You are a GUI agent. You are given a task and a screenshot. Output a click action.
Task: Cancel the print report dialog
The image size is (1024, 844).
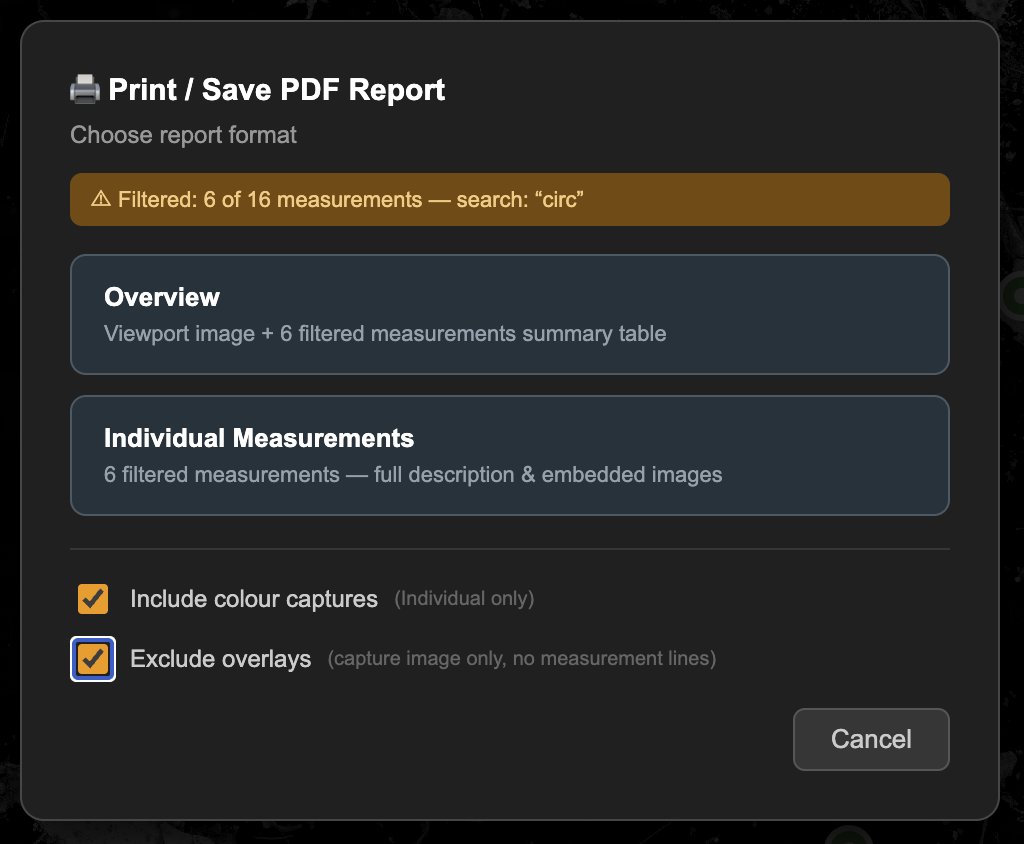(871, 739)
